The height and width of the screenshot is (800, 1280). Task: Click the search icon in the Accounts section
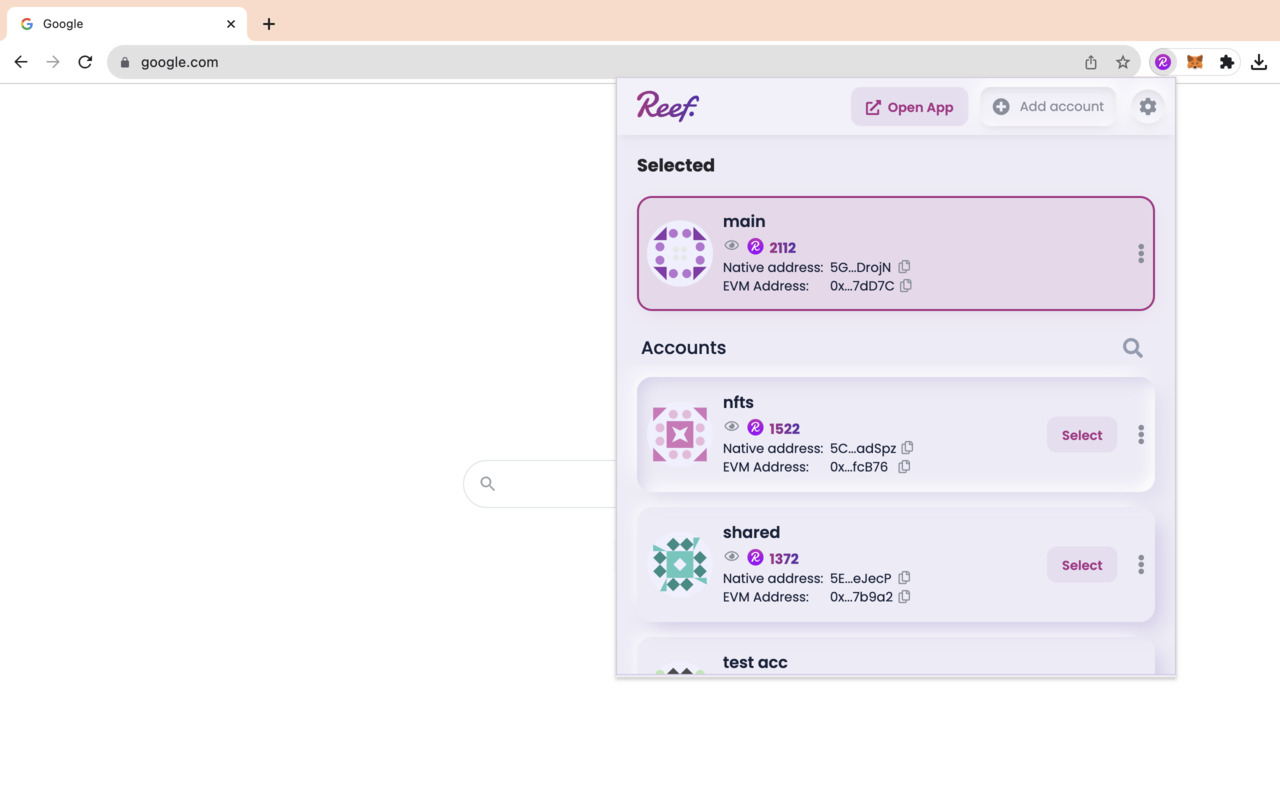[1132, 348]
